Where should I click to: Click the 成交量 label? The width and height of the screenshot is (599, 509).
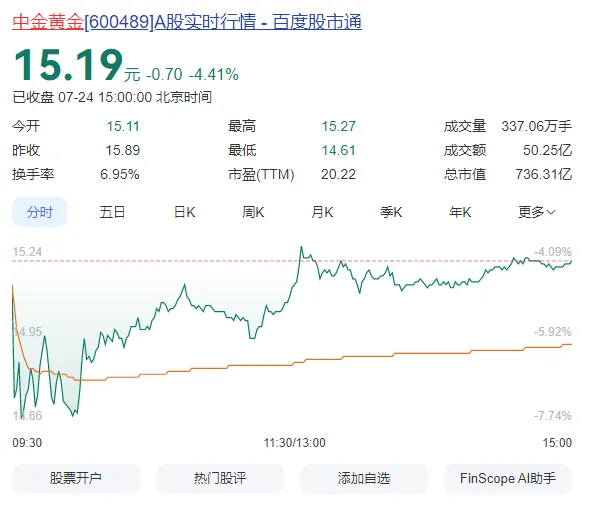[465, 126]
